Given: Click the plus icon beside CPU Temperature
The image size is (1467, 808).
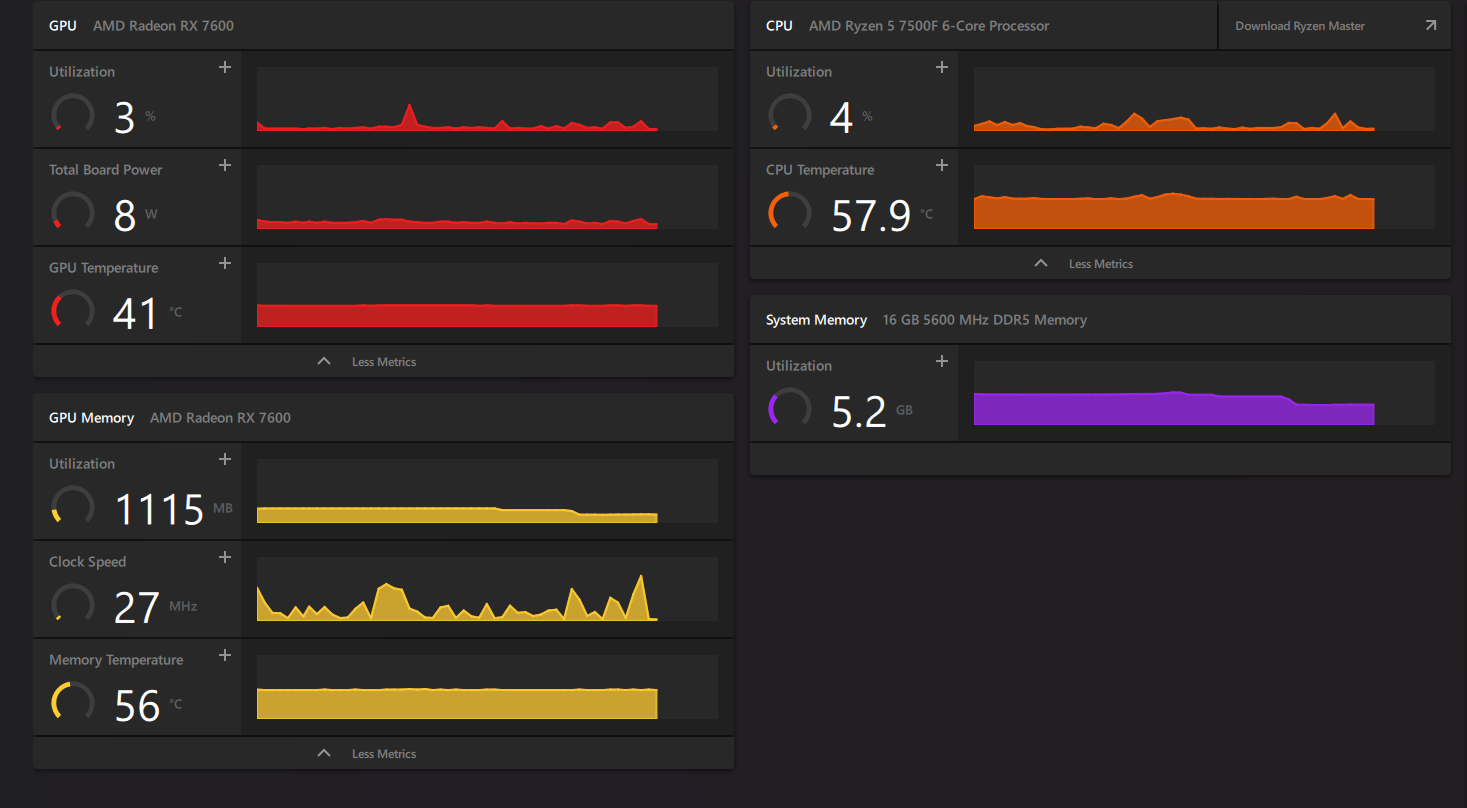Looking at the screenshot, I should [942, 165].
